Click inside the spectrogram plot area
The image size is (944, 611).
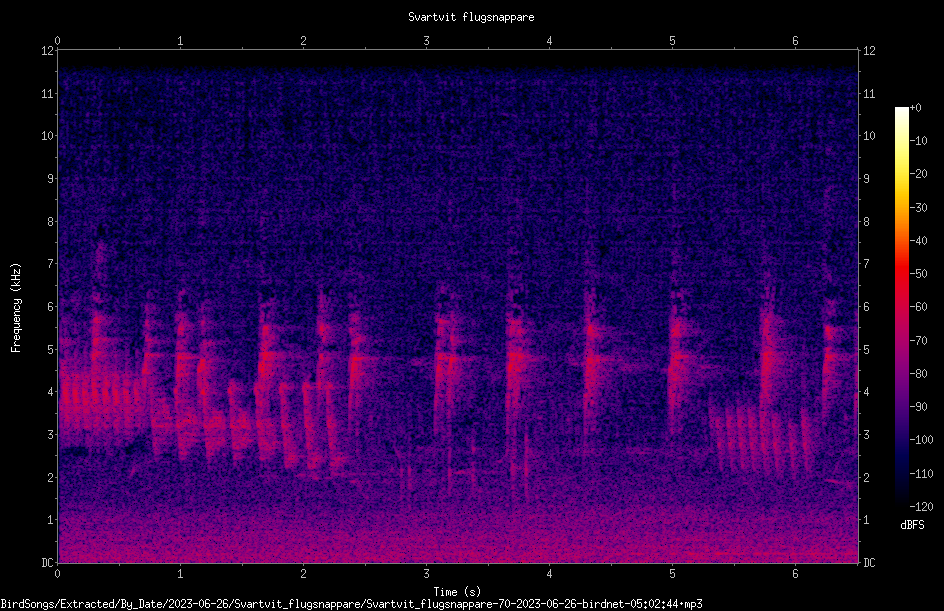coord(458,306)
